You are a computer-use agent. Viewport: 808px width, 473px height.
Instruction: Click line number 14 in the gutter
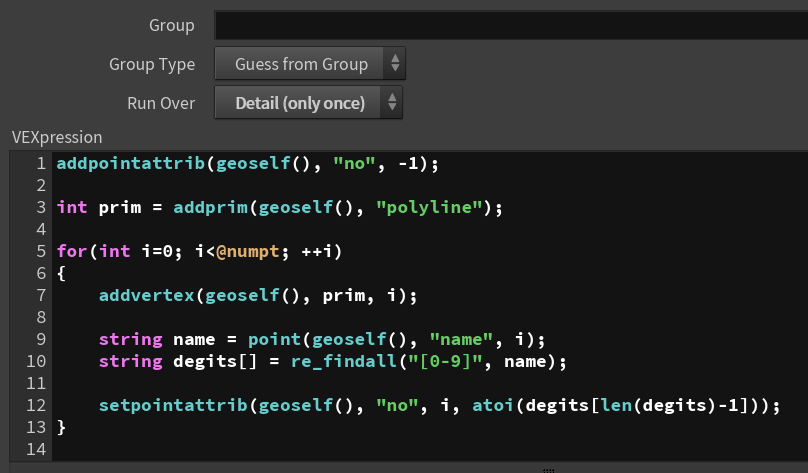tap(36, 449)
